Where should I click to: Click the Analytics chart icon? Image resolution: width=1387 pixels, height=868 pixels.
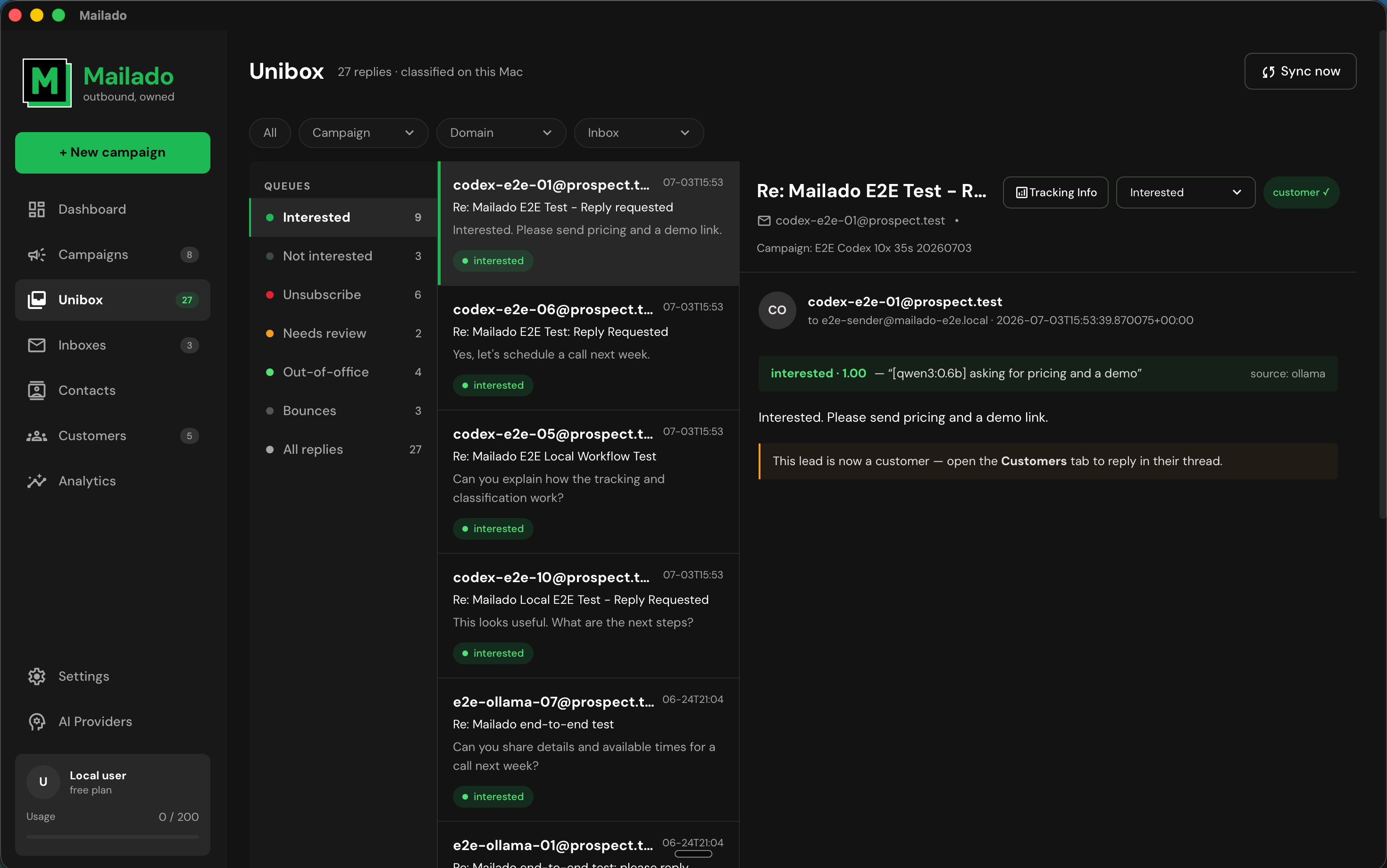37,481
